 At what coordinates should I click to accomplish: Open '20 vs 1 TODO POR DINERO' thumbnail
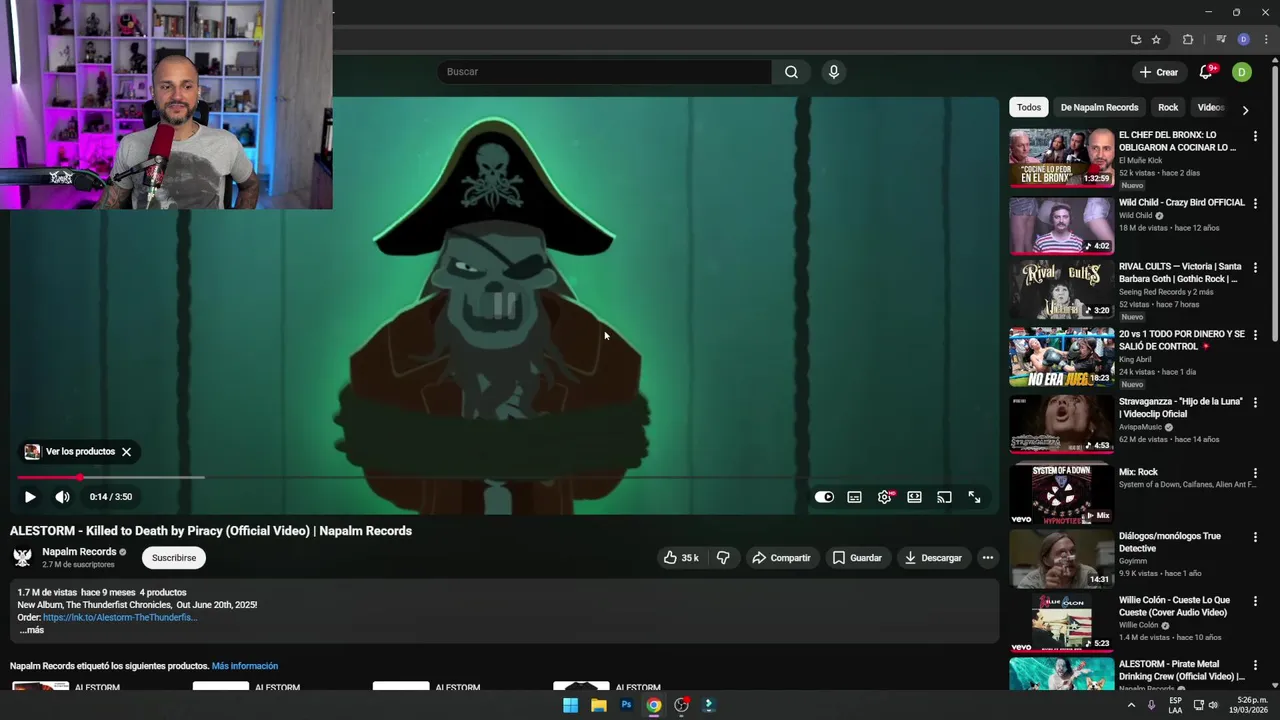point(1061,357)
